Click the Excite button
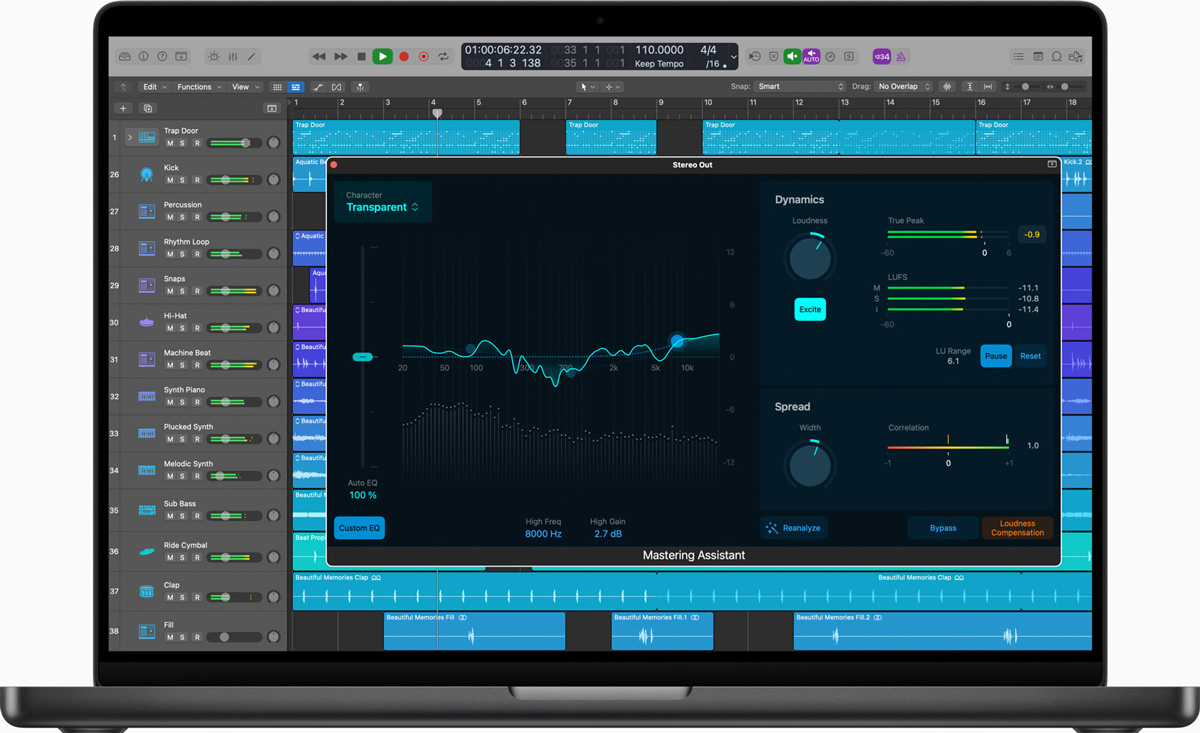 coord(810,309)
